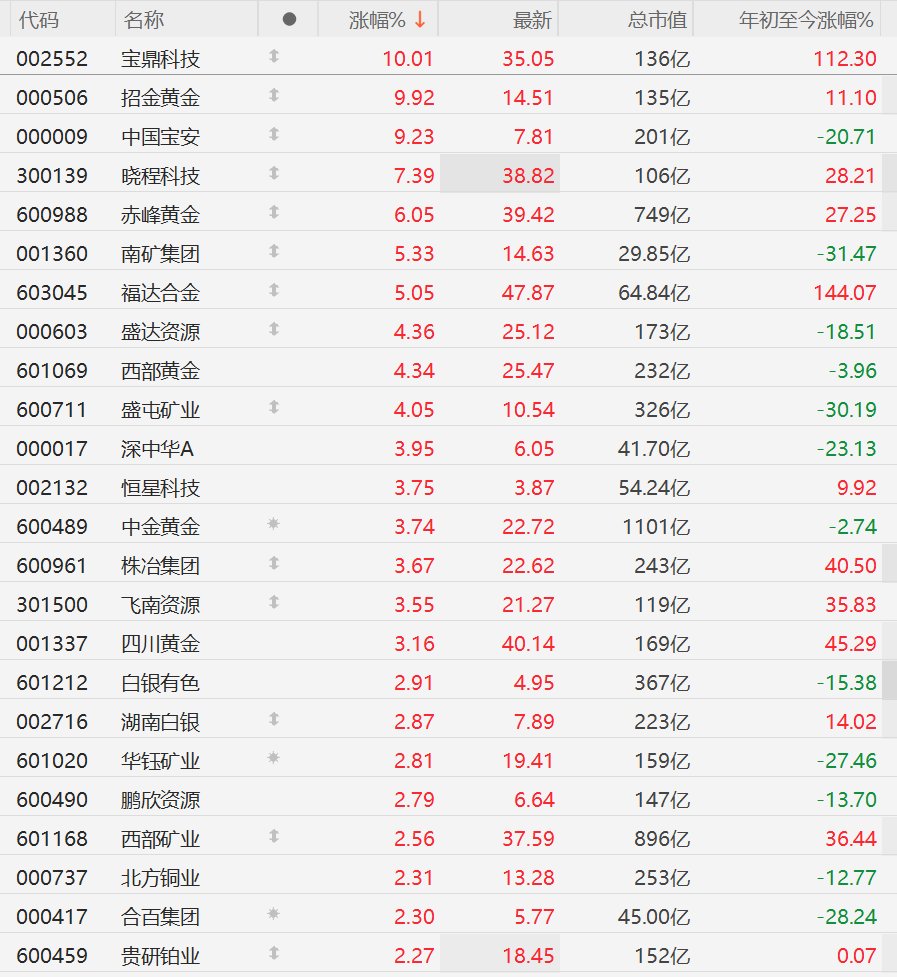Click year-to-date value 36.44 for 西部矿业
This screenshot has width=897, height=977.
point(851,839)
